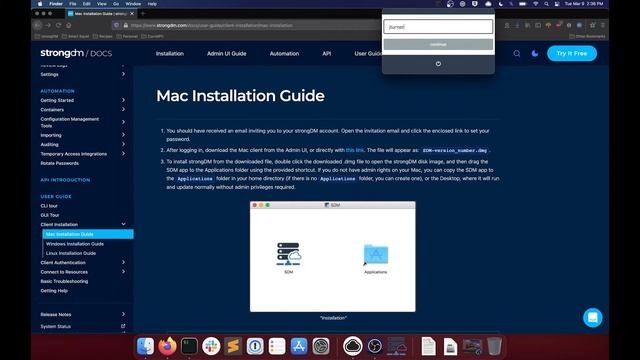This screenshot has height=360, width=640.
Task: Open the CLI tour sidebar page
Action: point(49,206)
